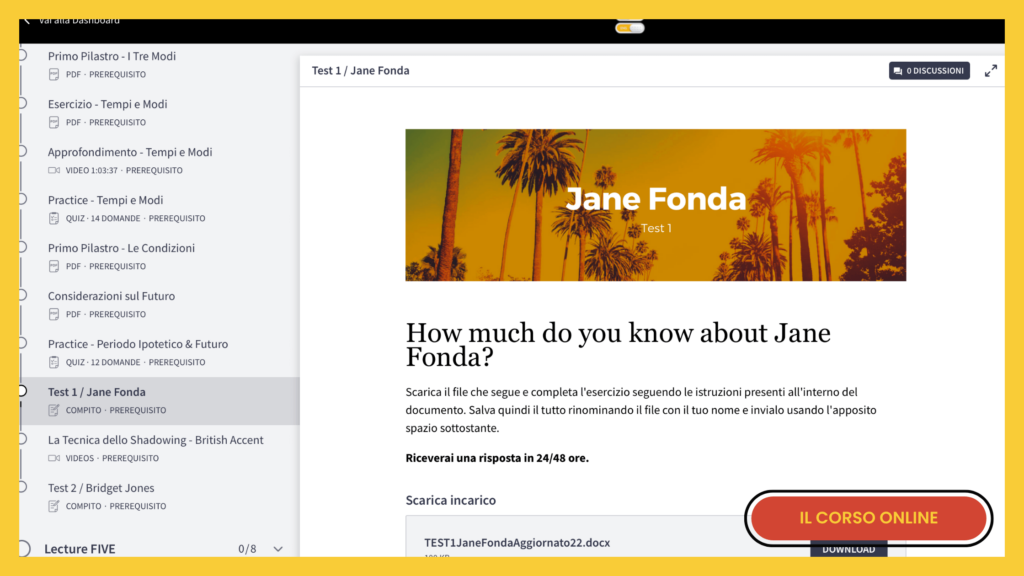Click the video icon under Approfondimento - Tempi e Modi
This screenshot has height=576, width=1024.
[x=54, y=170]
